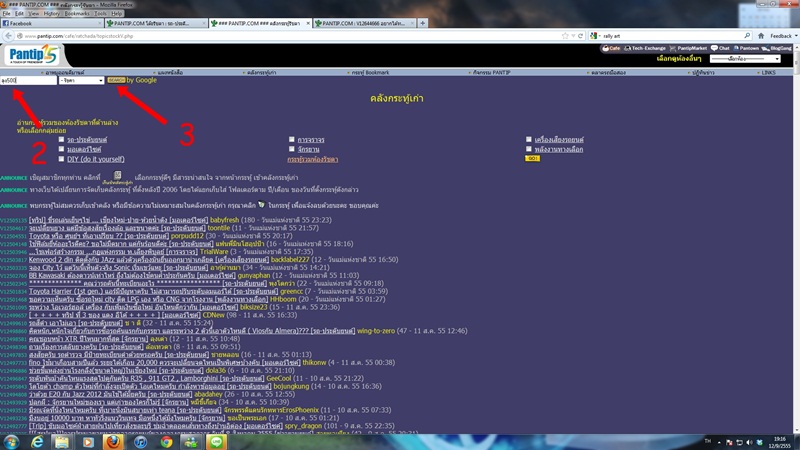The height and width of the screenshot is (450, 800).
Task: Open the Tech-Exchange section
Action: (x=645, y=48)
